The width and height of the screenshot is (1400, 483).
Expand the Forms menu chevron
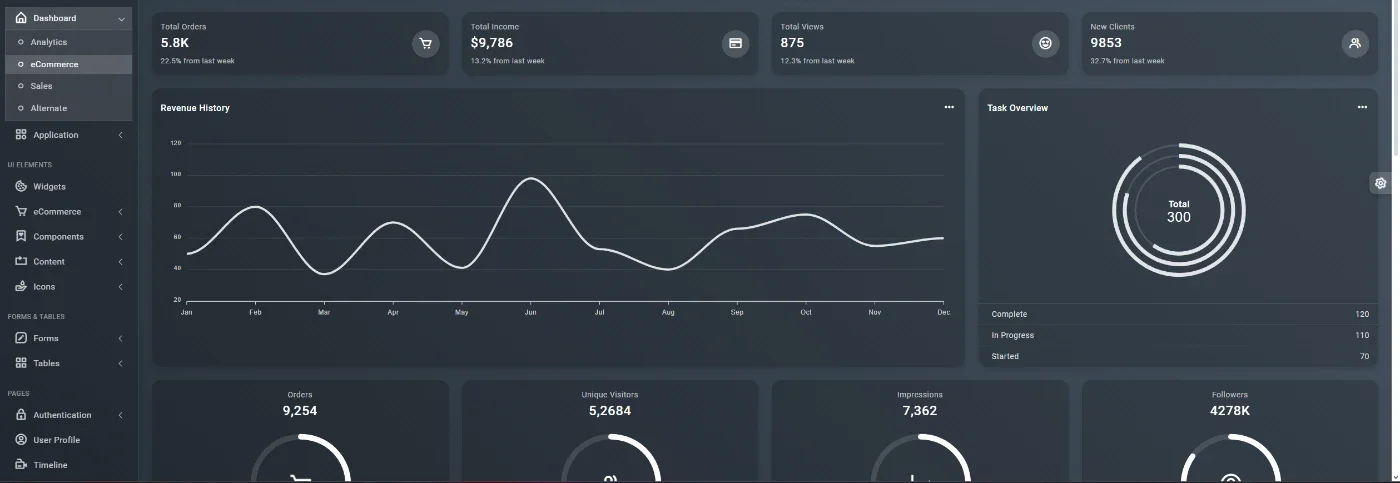(121, 339)
